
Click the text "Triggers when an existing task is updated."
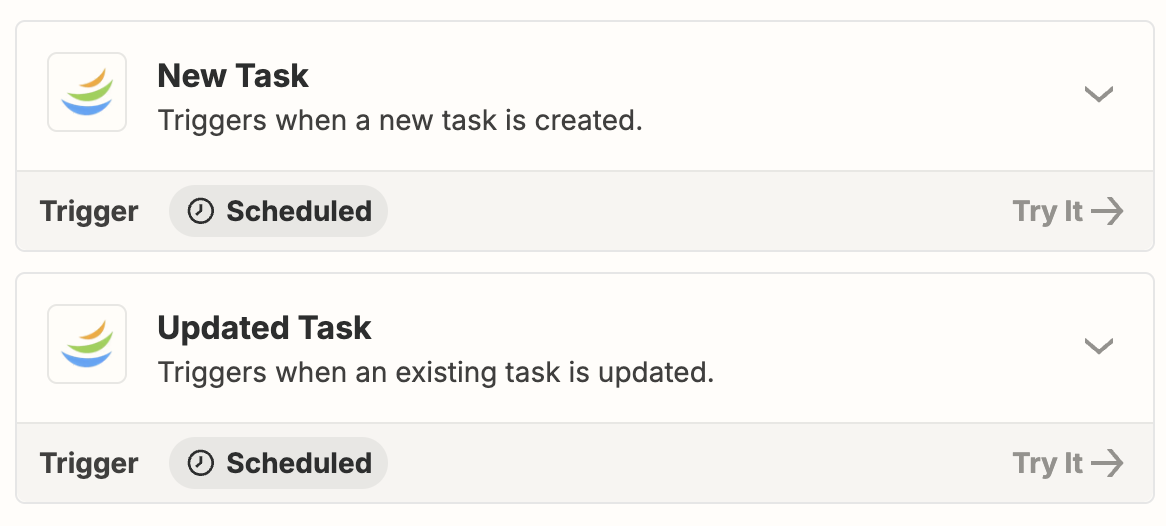point(436,372)
